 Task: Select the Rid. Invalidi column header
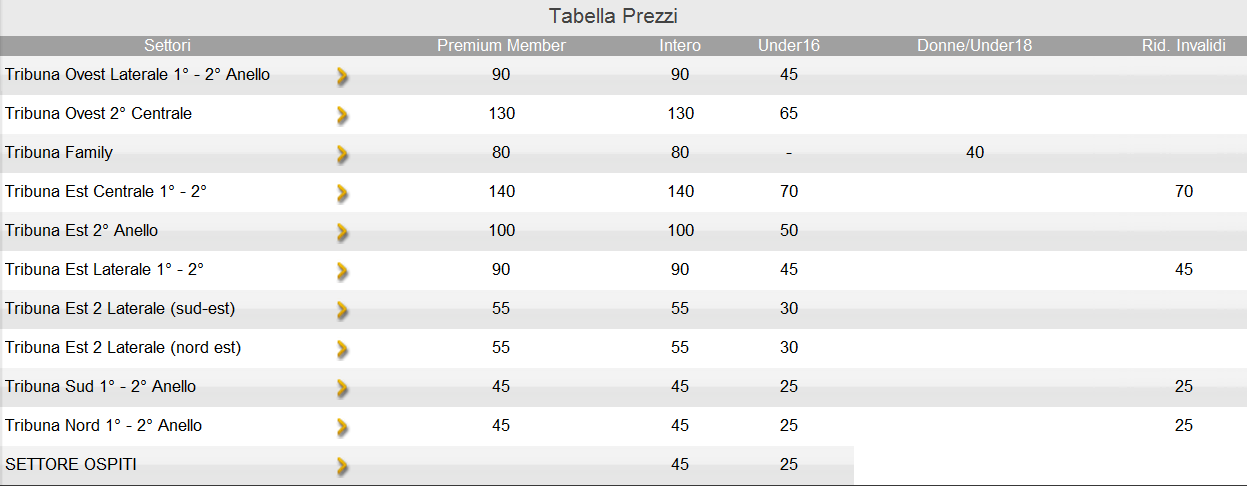point(1184,46)
